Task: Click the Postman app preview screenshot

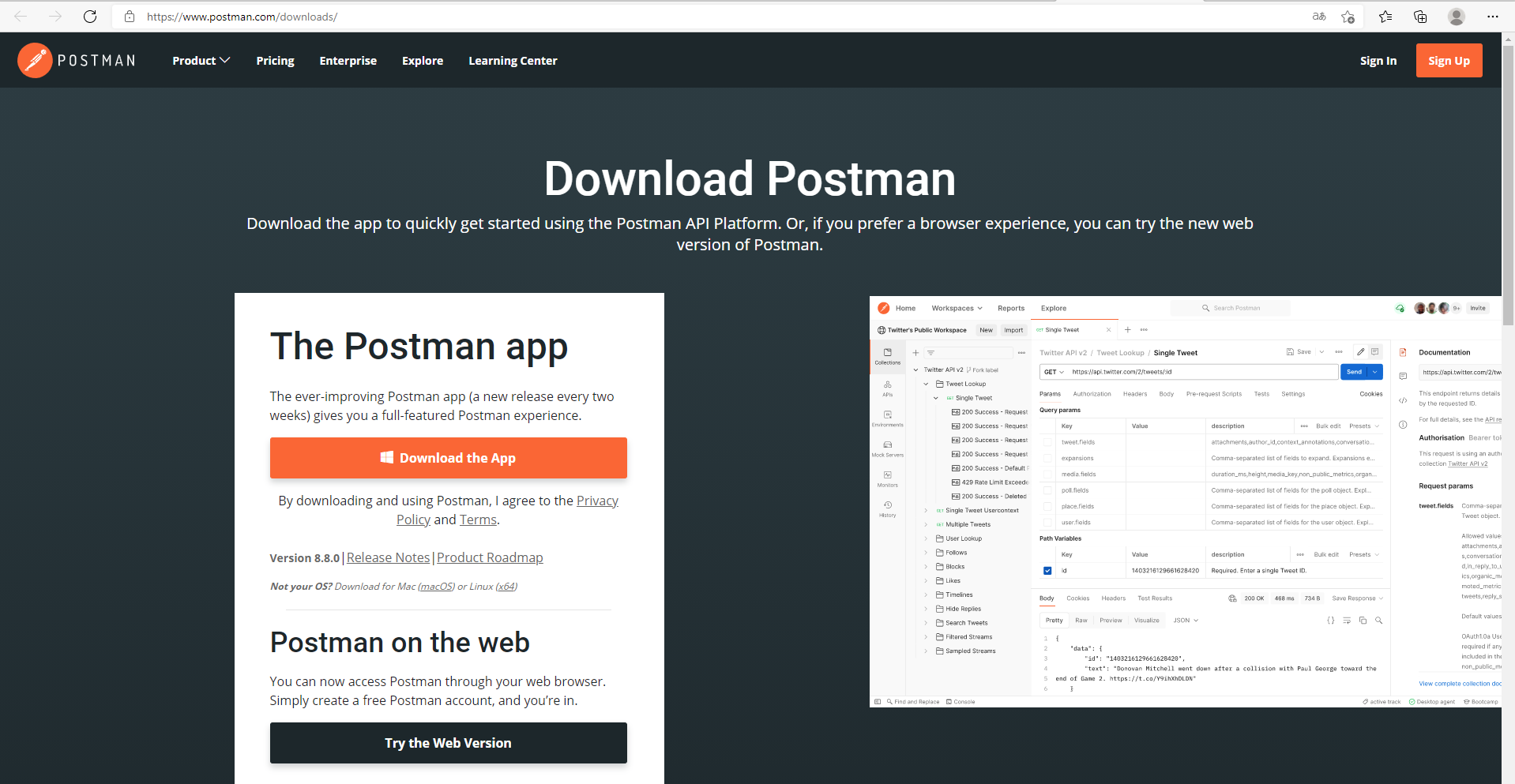Action: tap(1185, 502)
